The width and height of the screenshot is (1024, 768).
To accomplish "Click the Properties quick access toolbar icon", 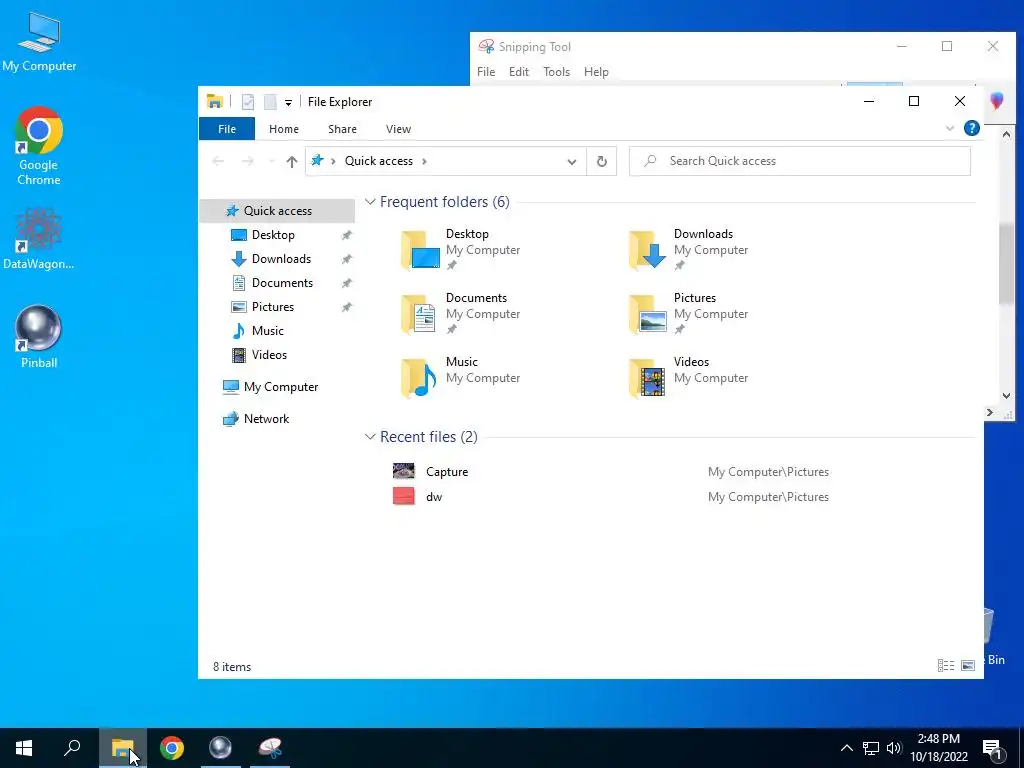I will pyautogui.click(x=248, y=102).
